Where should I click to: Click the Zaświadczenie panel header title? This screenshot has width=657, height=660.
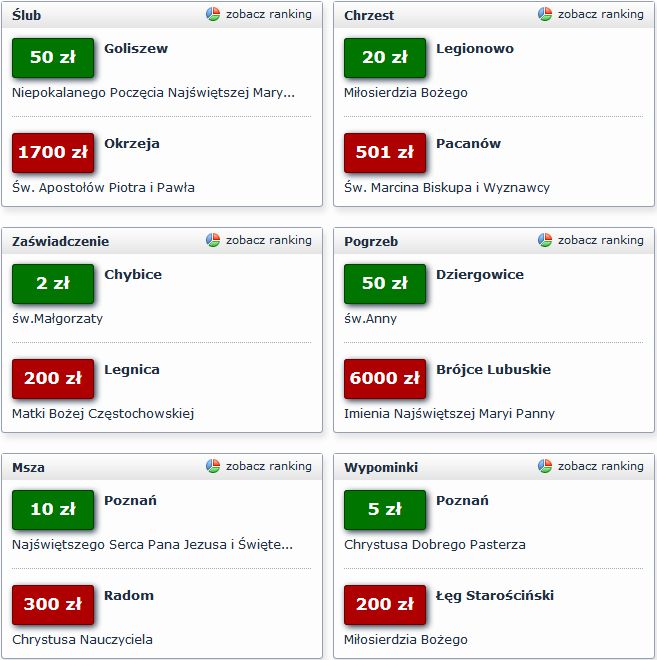tap(61, 242)
